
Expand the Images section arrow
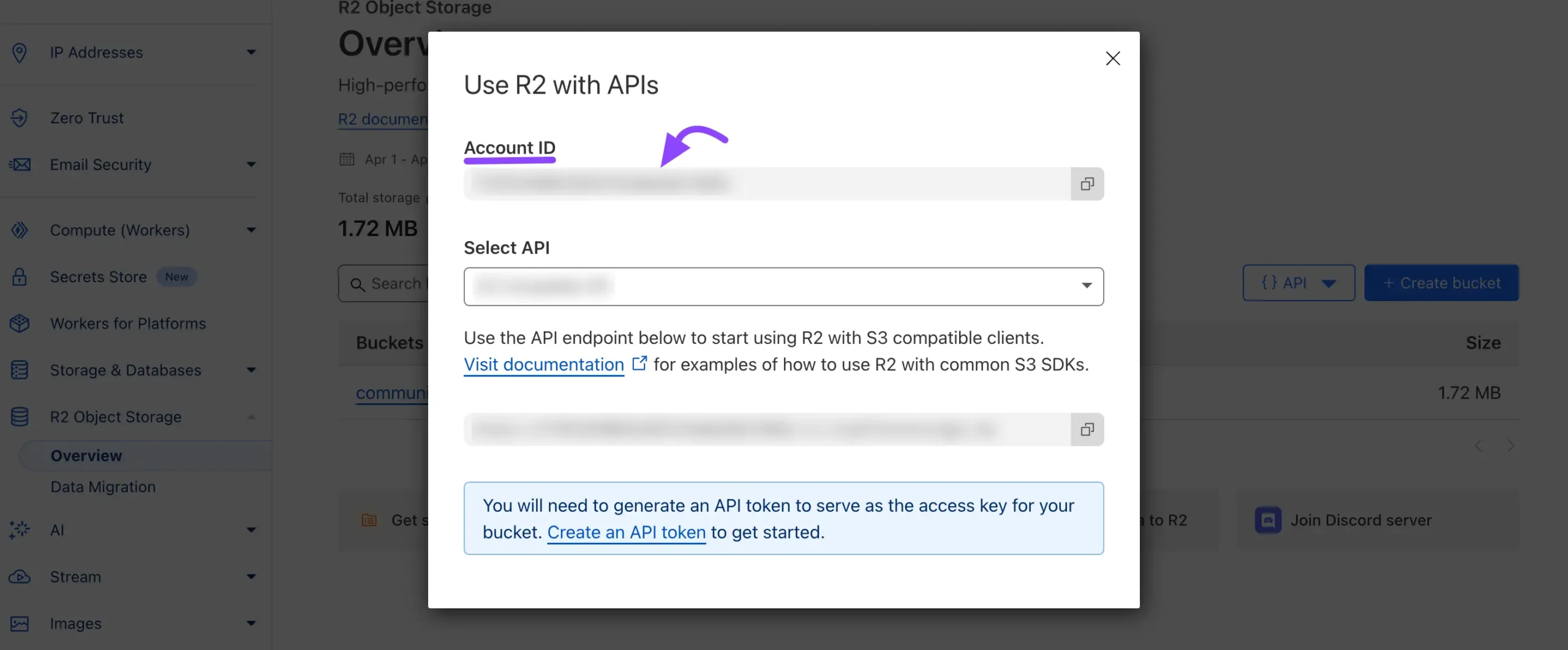[251, 624]
